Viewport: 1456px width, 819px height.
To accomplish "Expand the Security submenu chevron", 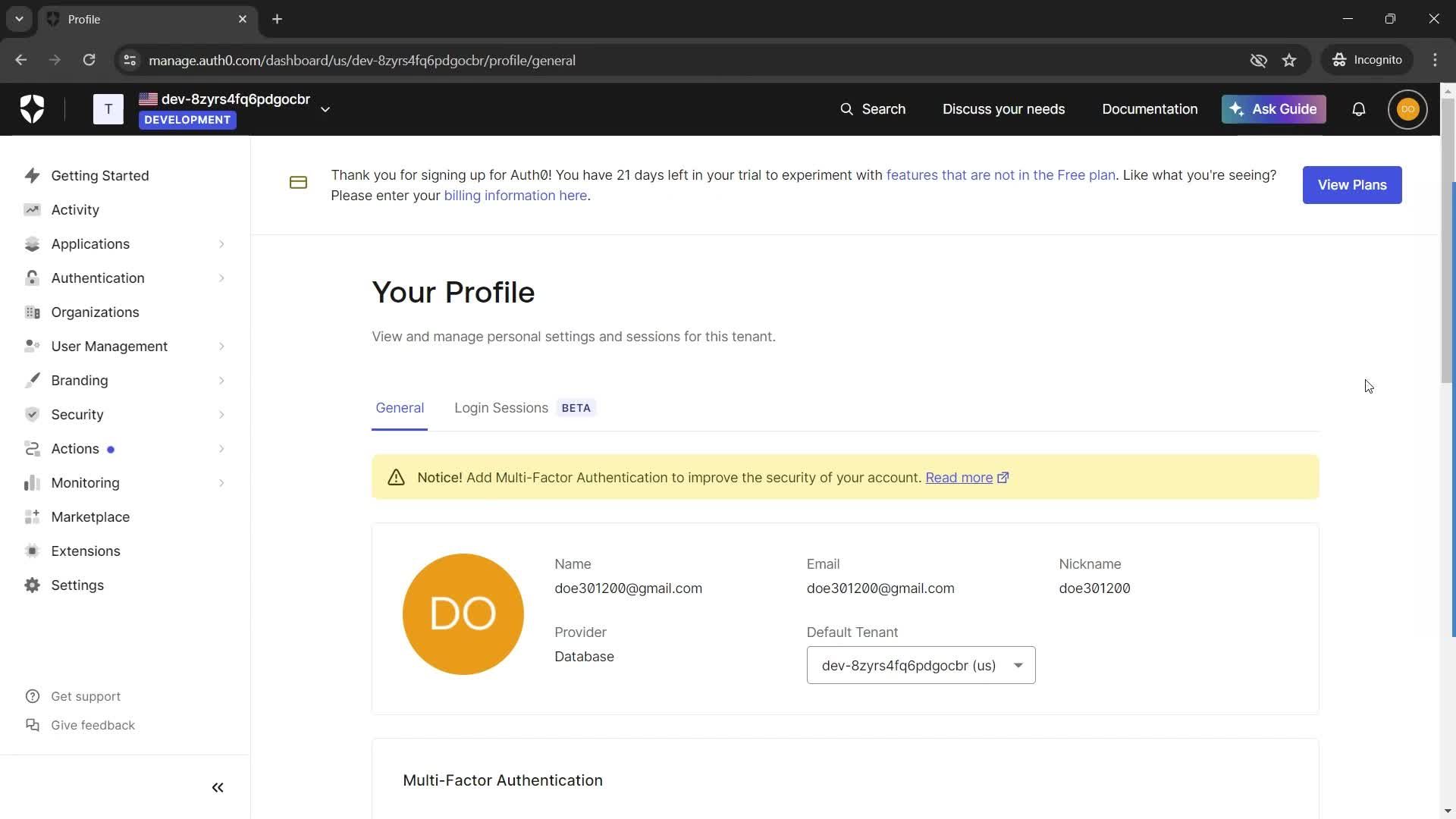I will (x=221, y=415).
